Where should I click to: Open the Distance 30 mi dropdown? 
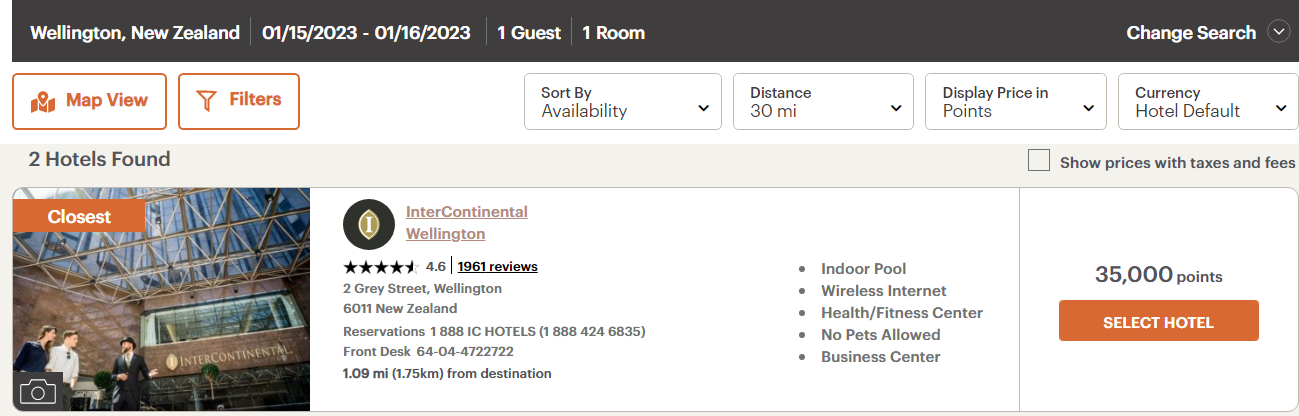824,102
